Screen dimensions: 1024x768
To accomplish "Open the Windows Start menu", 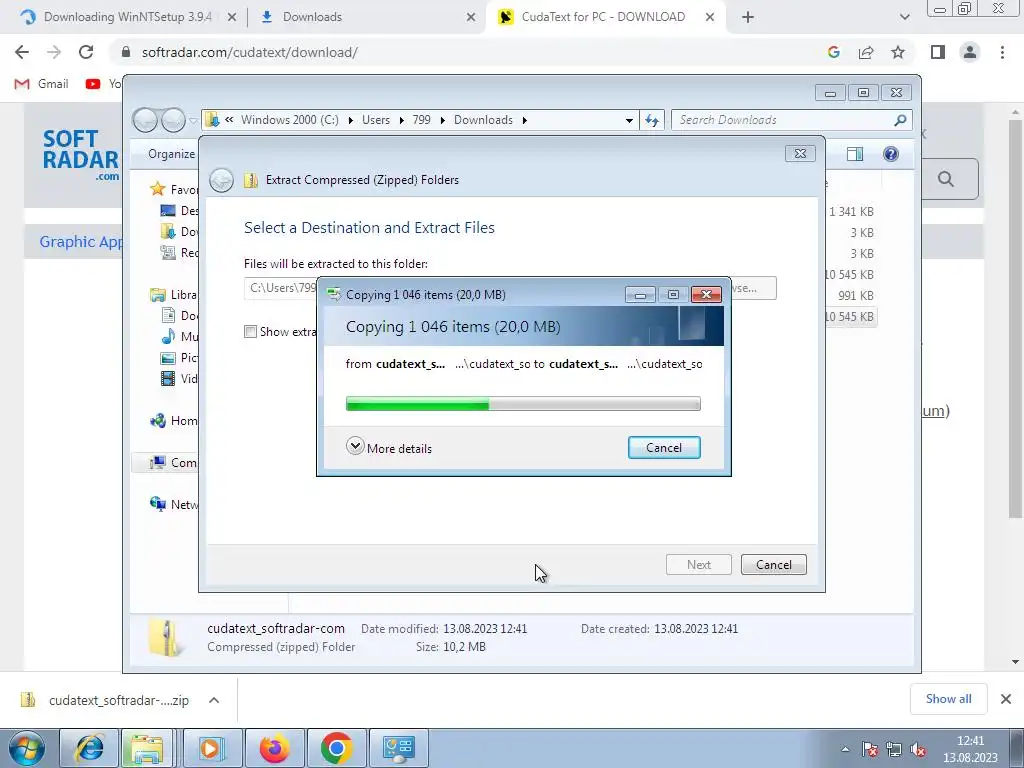I will tap(27, 748).
